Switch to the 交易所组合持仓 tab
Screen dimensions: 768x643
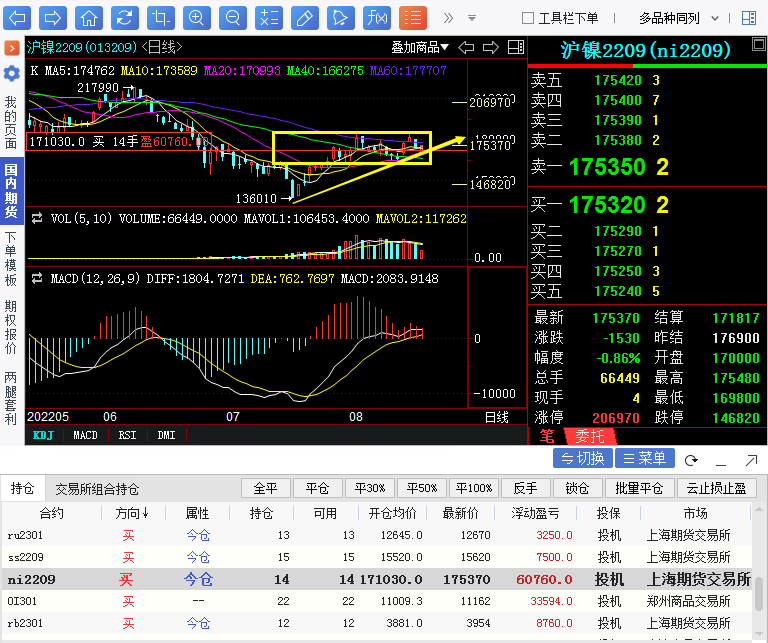pyautogui.click(x=97, y=489)
